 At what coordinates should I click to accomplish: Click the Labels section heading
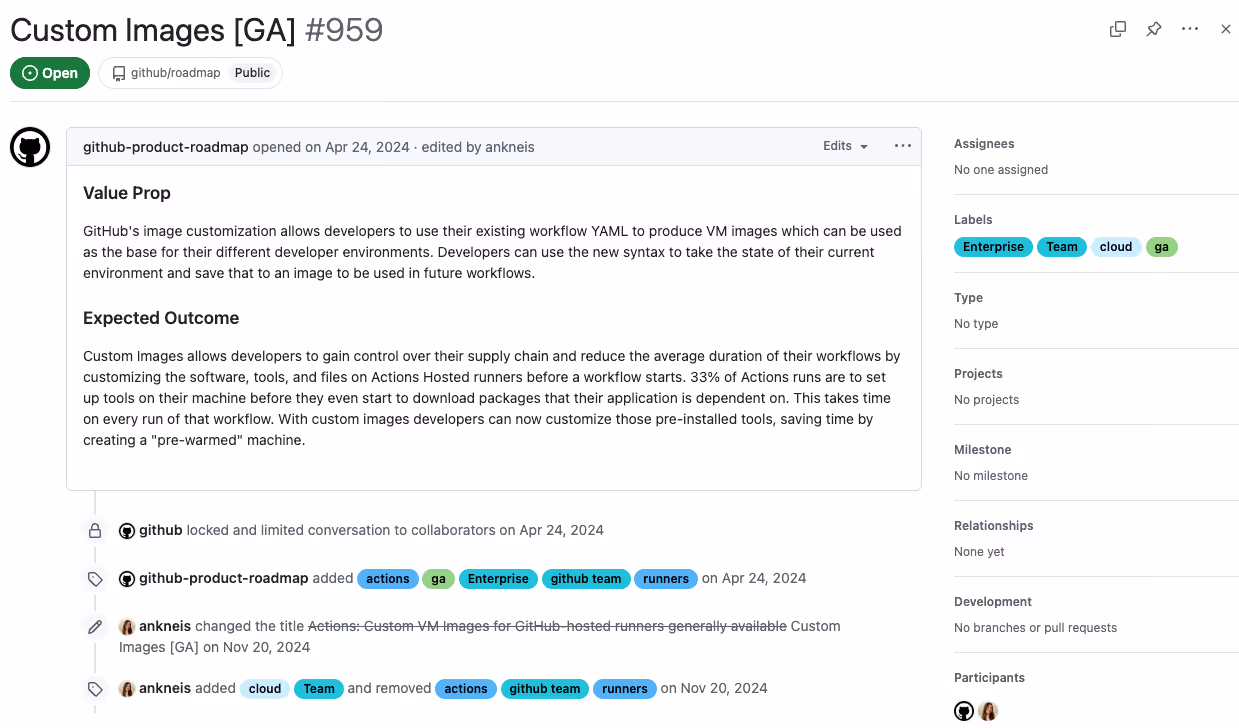tap(973, 220)
